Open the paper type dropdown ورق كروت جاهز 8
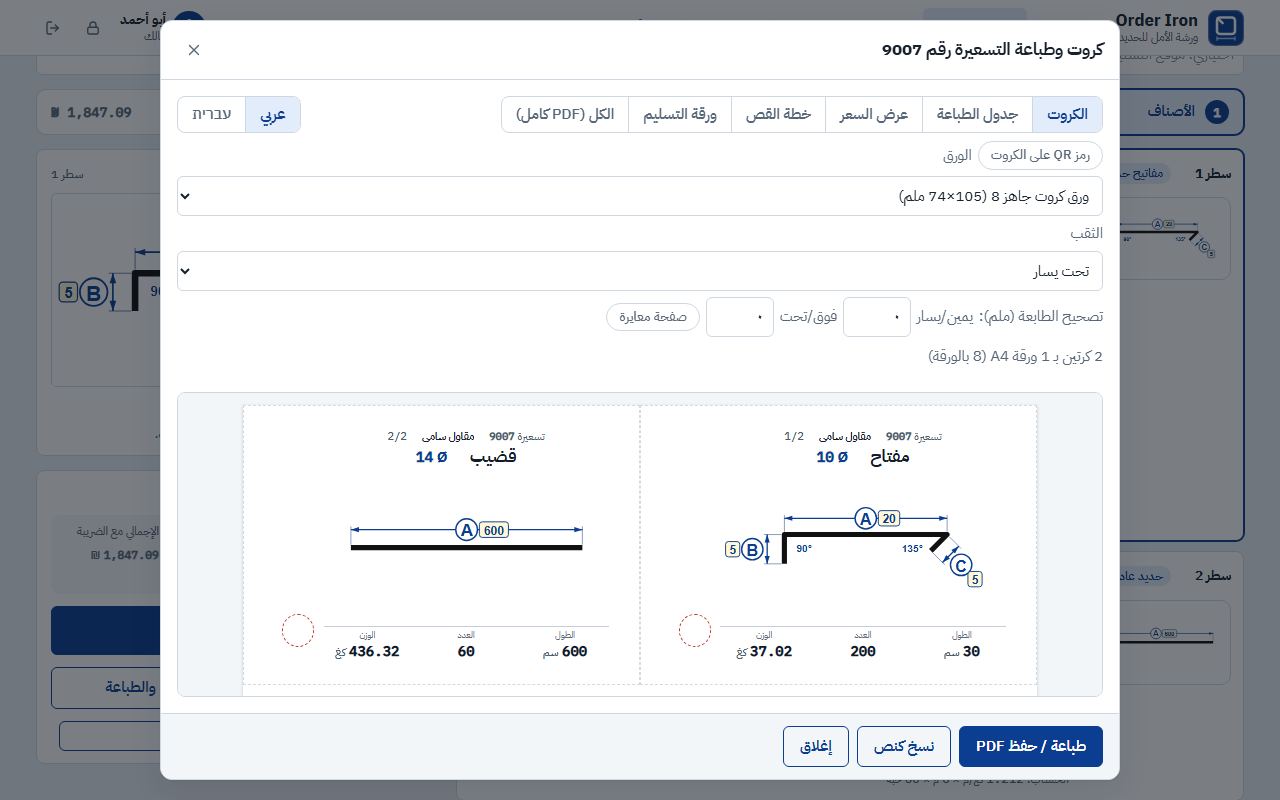The height and width of the screenshot is (800, 1280). (x=640, y=196)
